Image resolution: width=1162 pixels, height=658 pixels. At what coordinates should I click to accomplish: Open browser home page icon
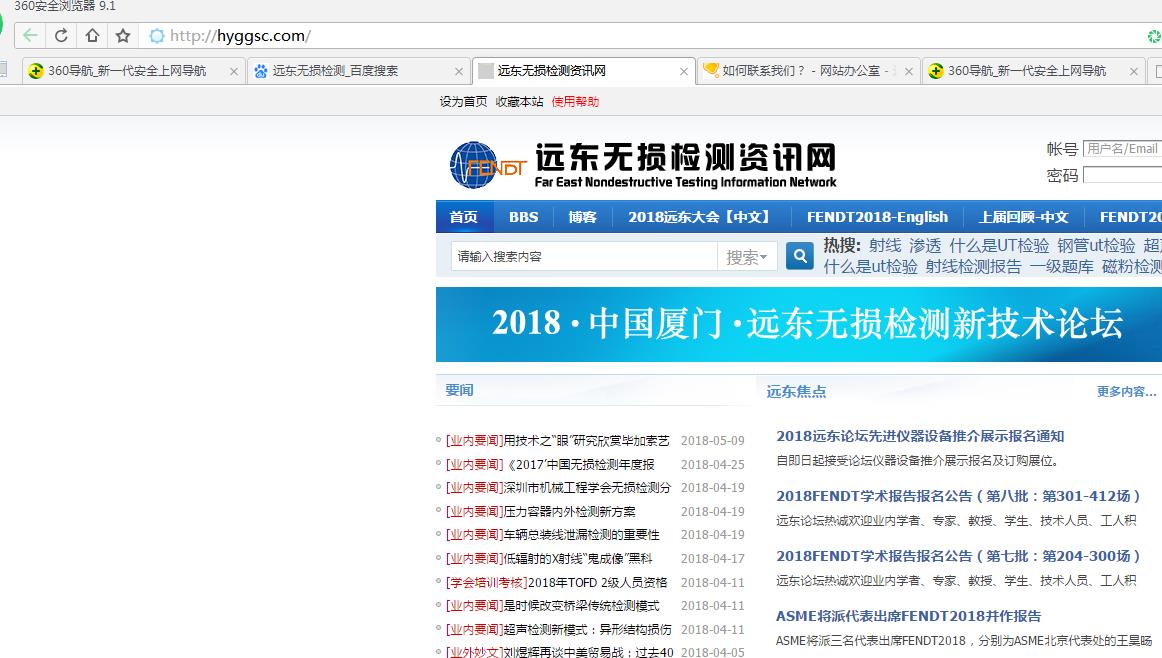pos(92,36)
